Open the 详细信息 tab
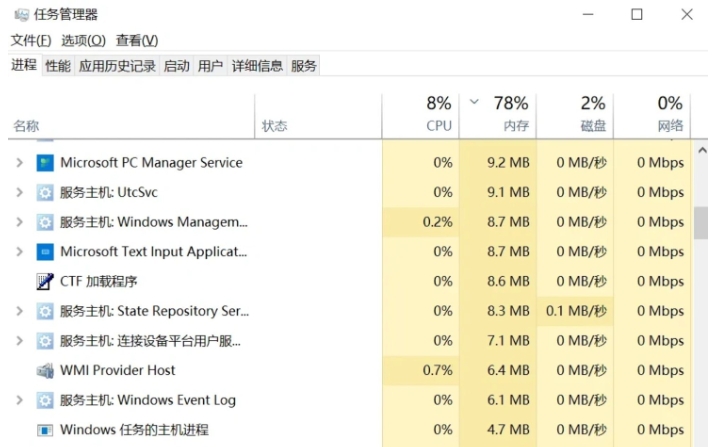713x447 pixels. 257,66
